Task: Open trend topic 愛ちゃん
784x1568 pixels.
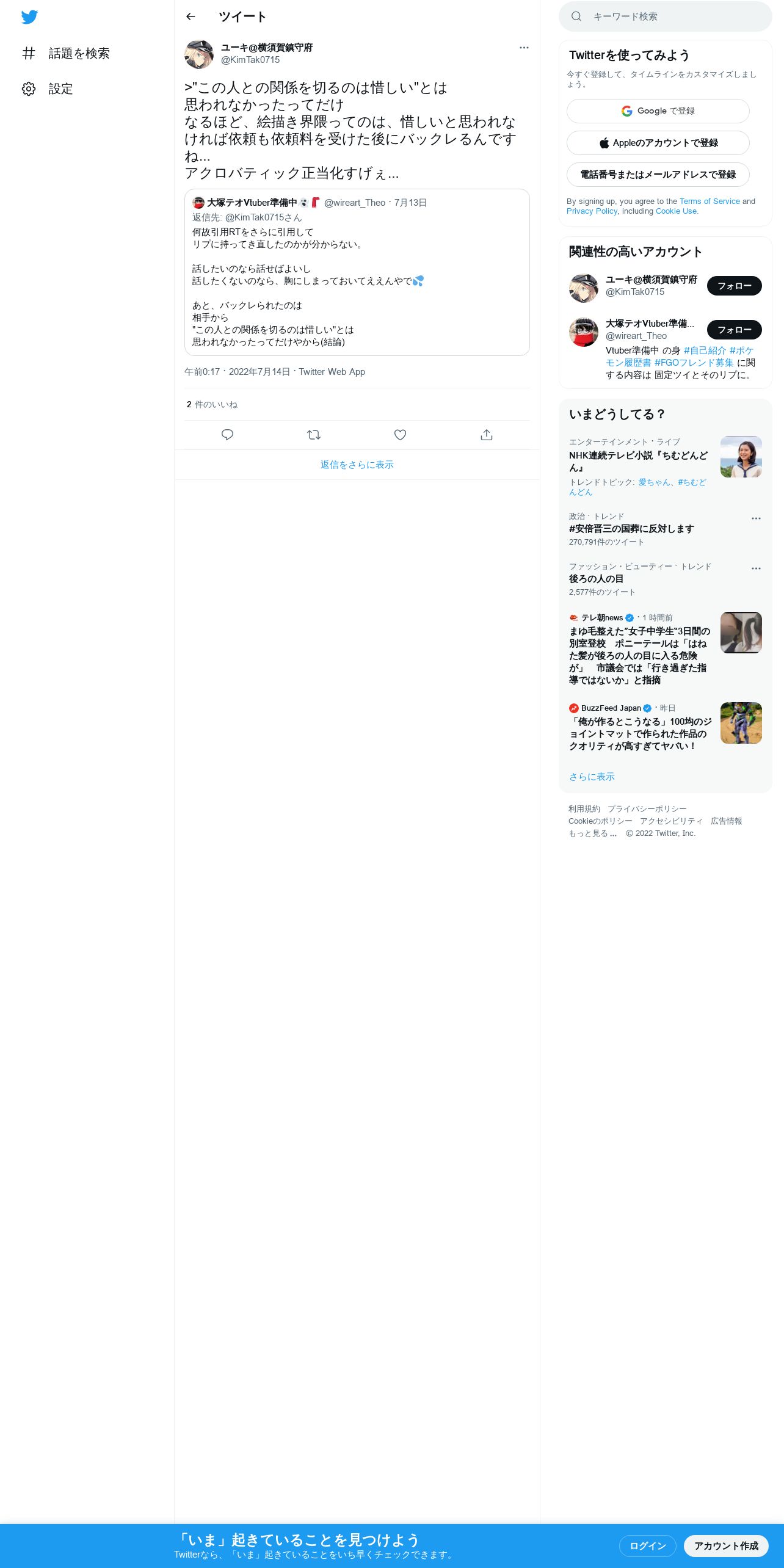Action: 655,482
